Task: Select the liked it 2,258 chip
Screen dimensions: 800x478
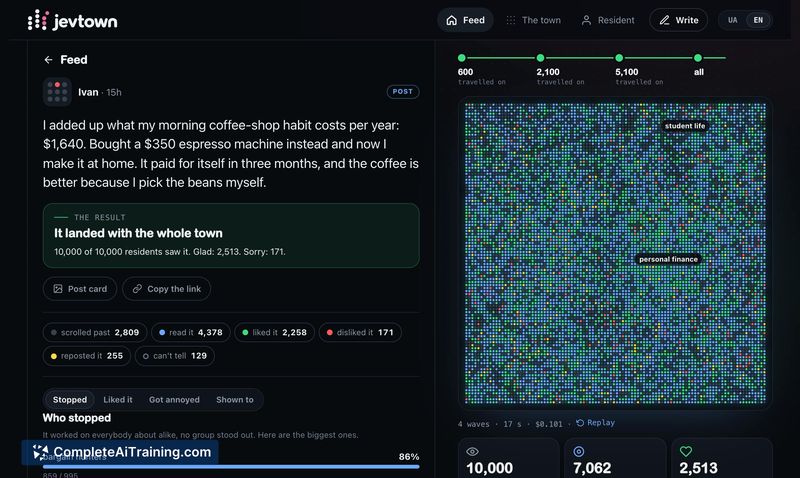Action: (x=274, y=333)
